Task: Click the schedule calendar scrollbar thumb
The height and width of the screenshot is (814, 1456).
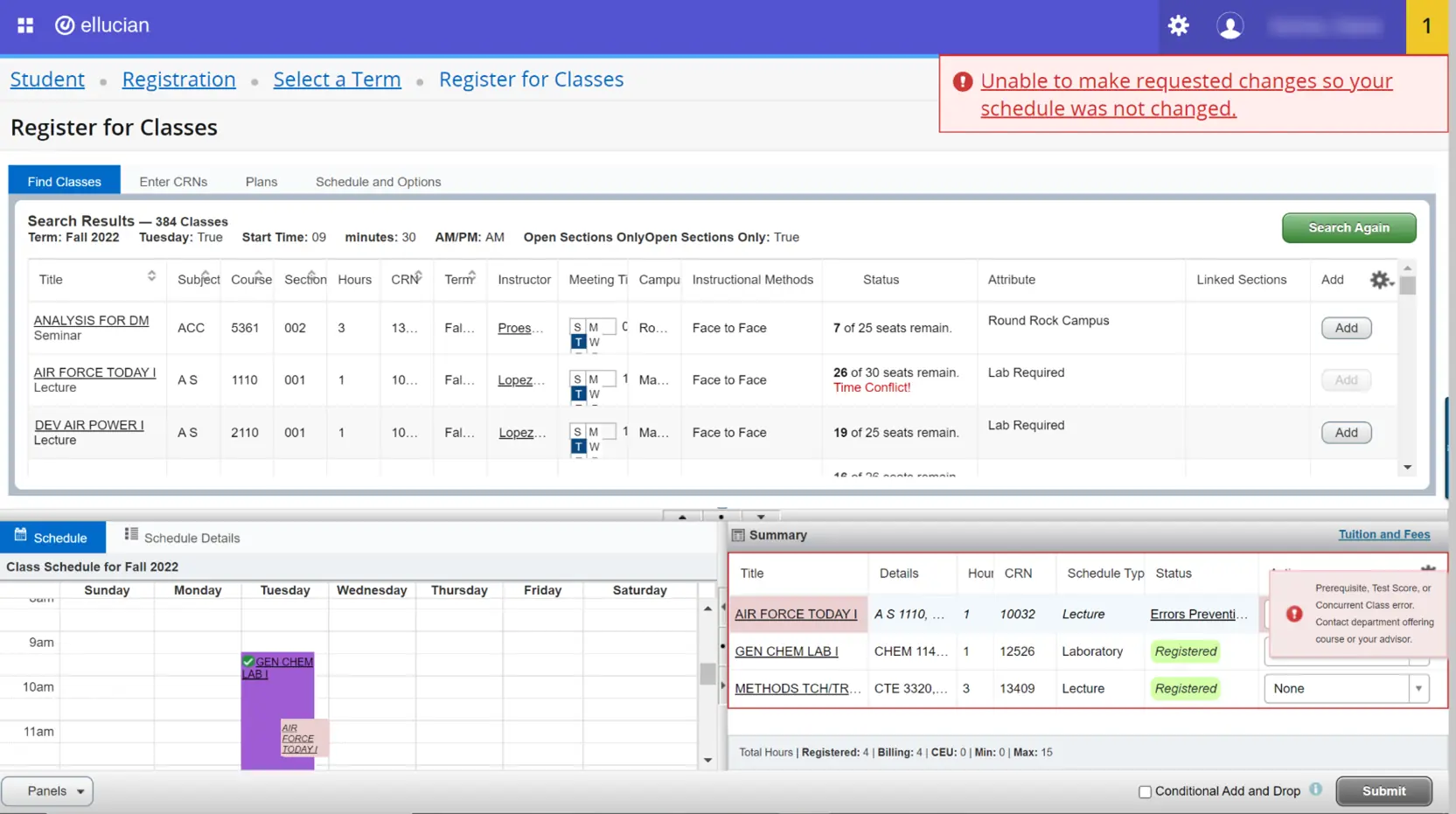Action: [x=707, y=673]
